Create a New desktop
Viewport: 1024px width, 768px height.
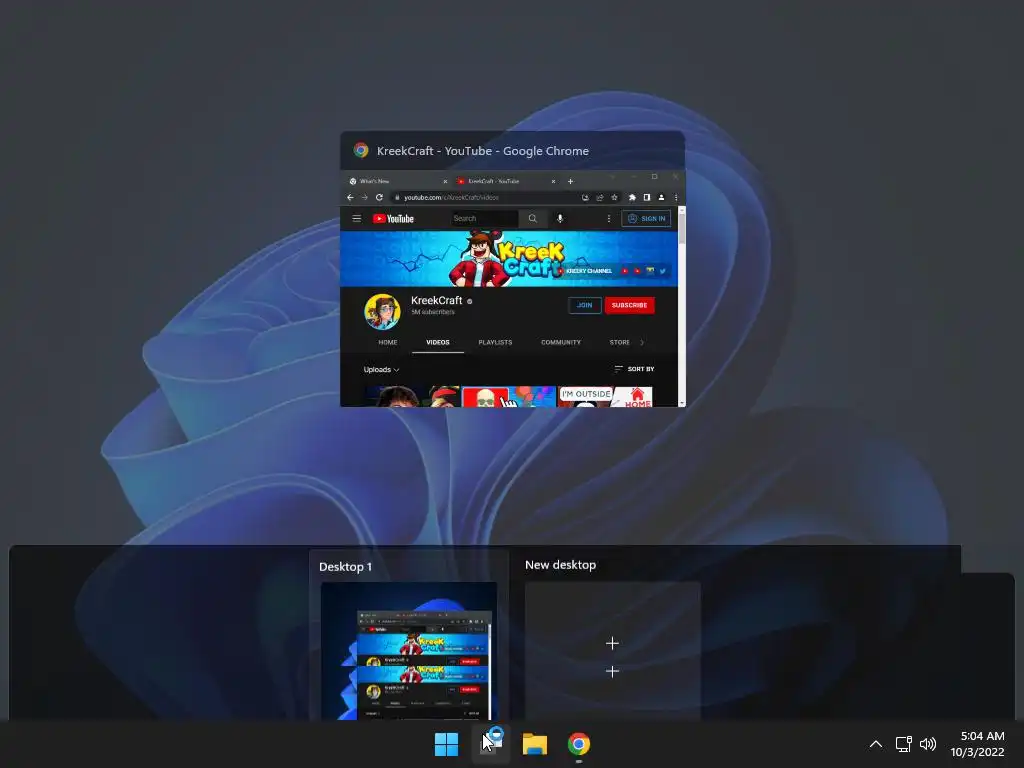click(x=613, y=650)
